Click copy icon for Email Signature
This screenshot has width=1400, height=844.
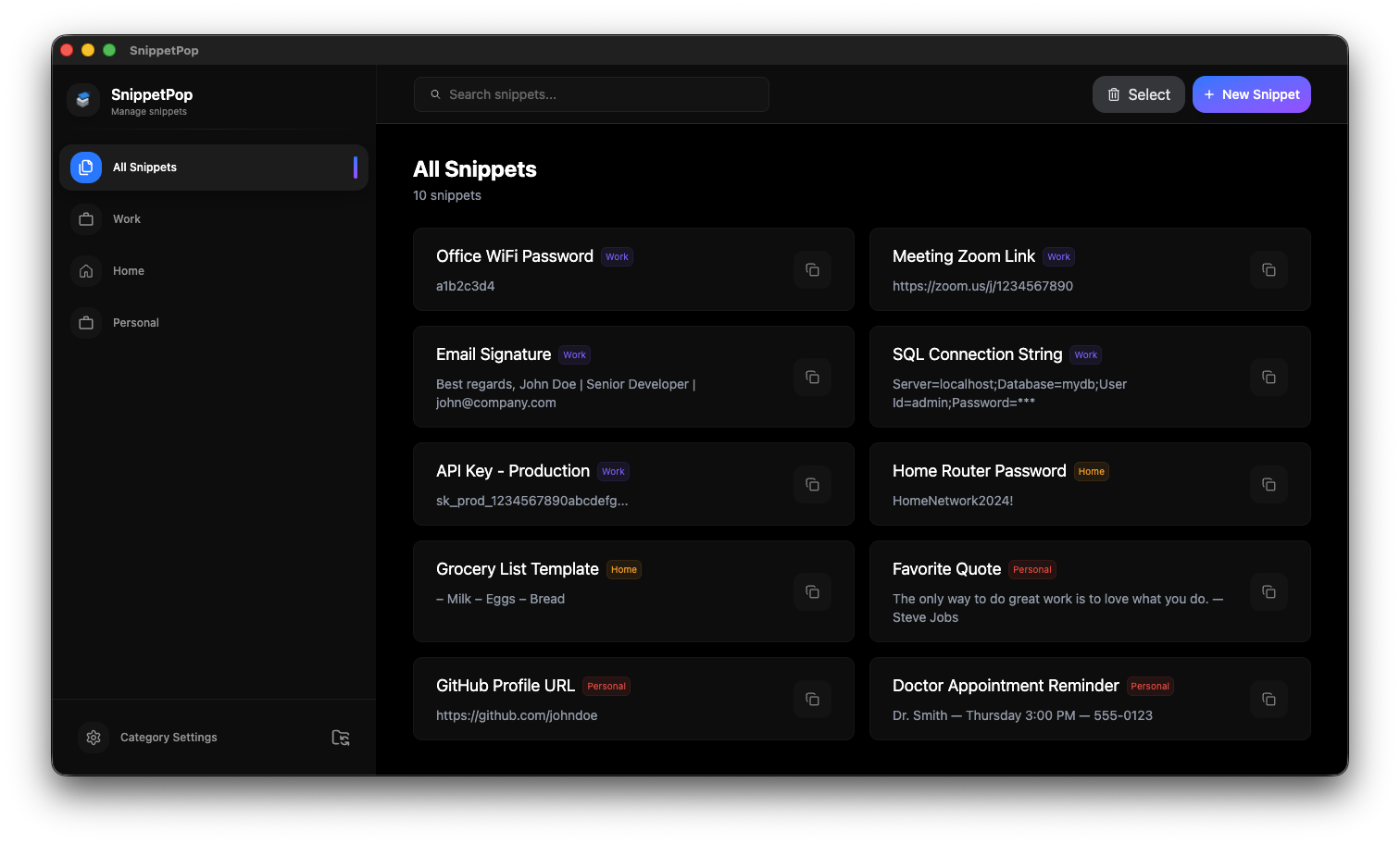click(812, 377)
